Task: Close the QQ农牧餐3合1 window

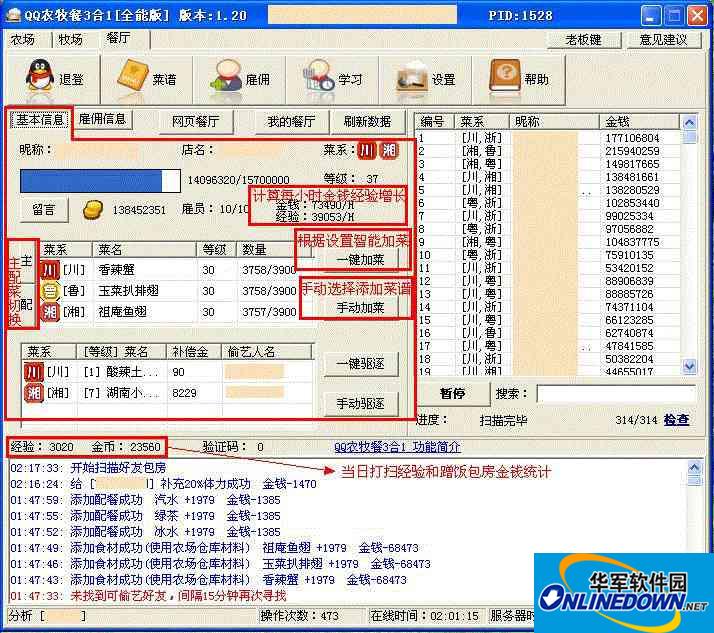Action: click(697, 16)
